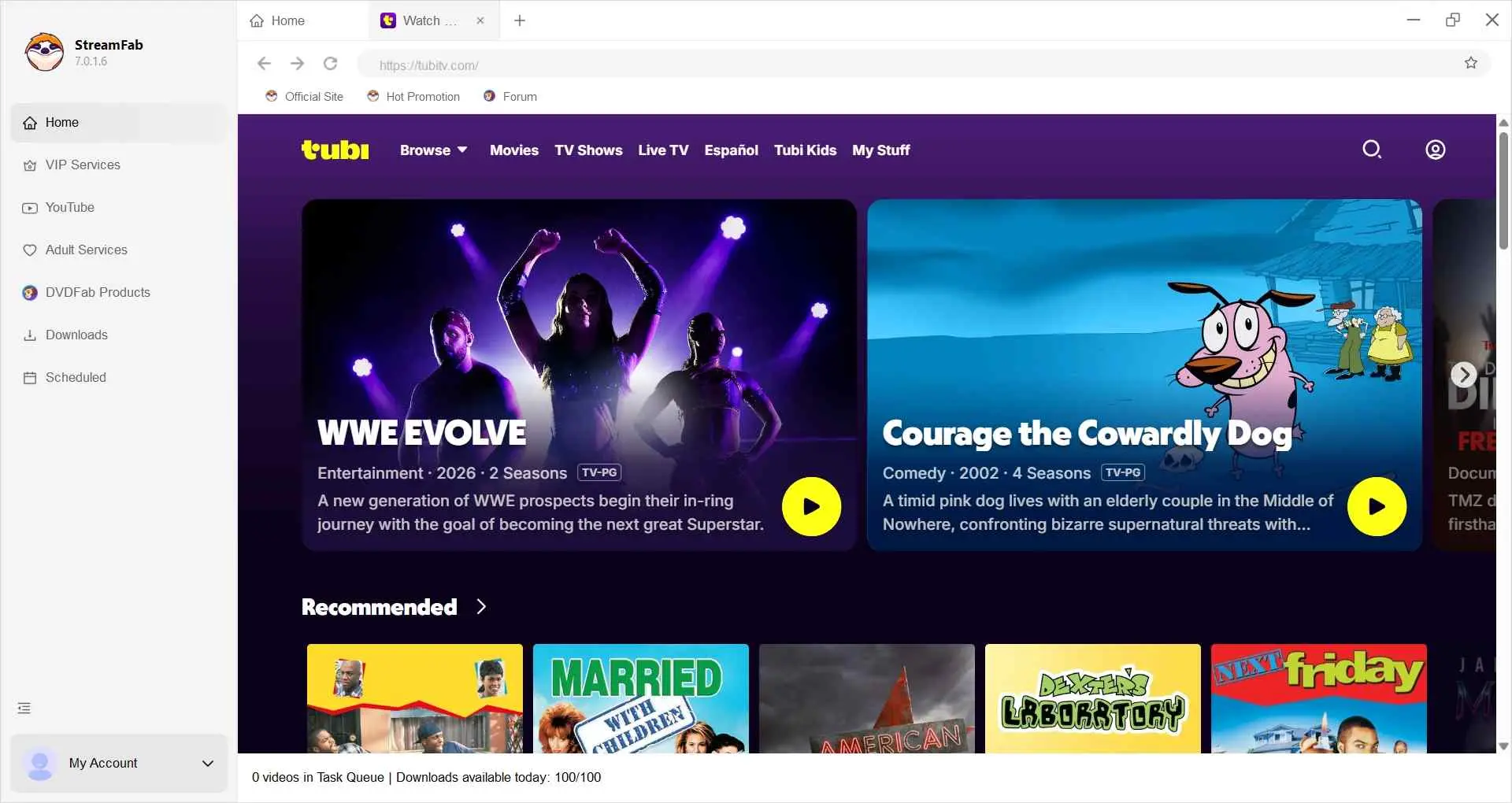Open Dexter's Laboratory thumbnail

coord(1093,699)
